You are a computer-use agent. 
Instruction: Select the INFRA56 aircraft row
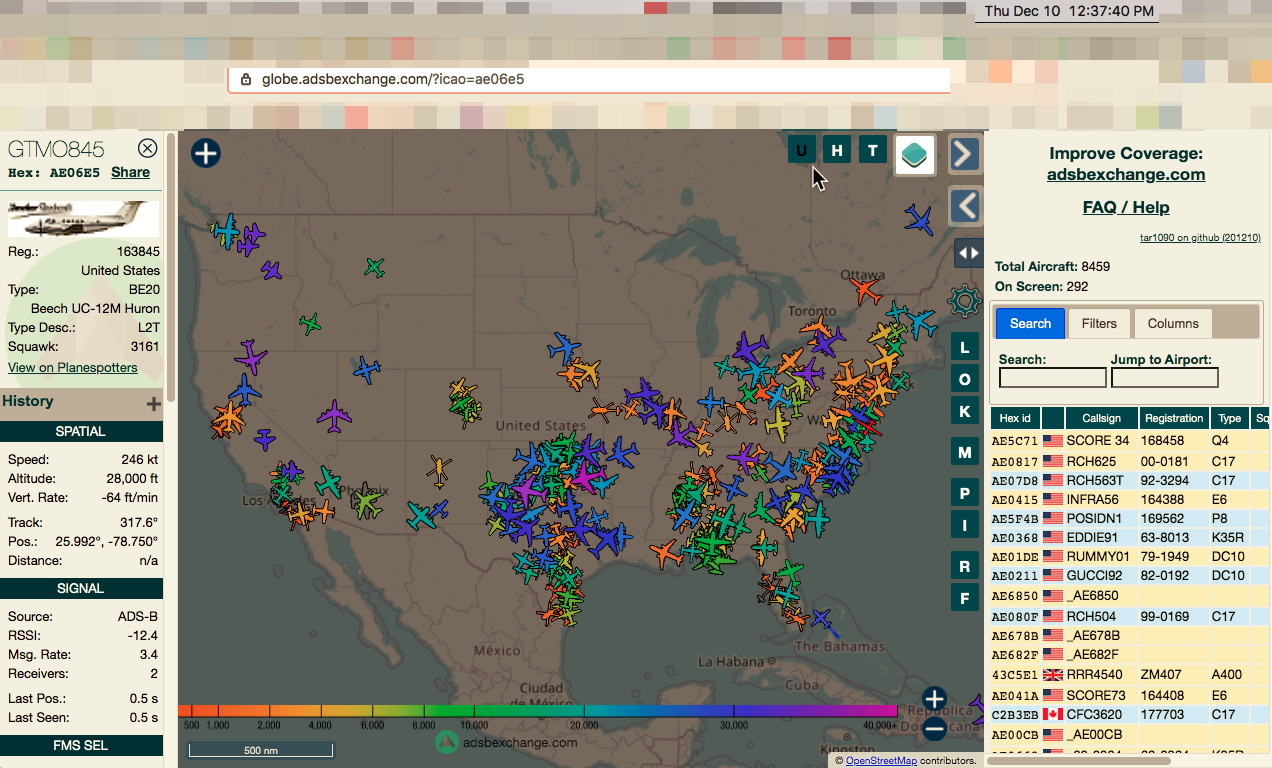(x=1130, y=499)
